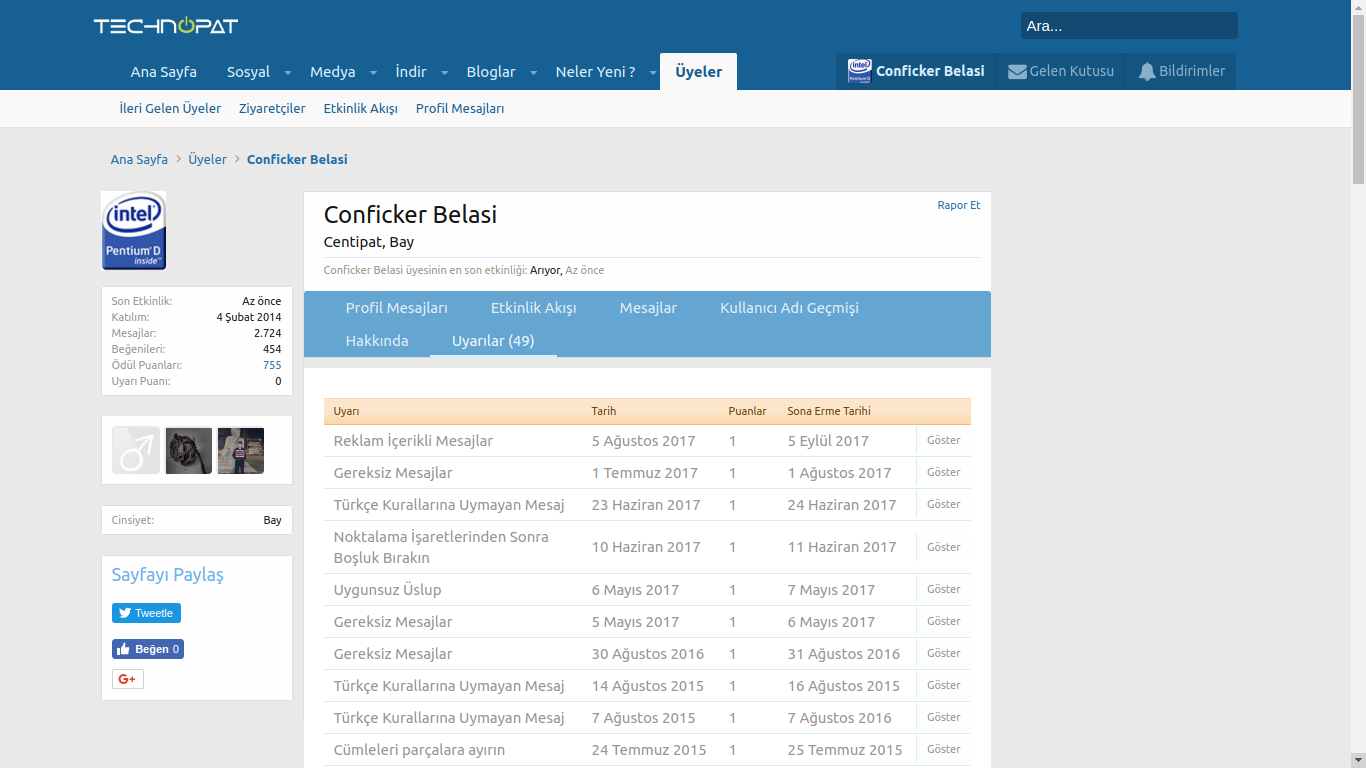Share page with the Tweetle button

[x=146, y=613]
